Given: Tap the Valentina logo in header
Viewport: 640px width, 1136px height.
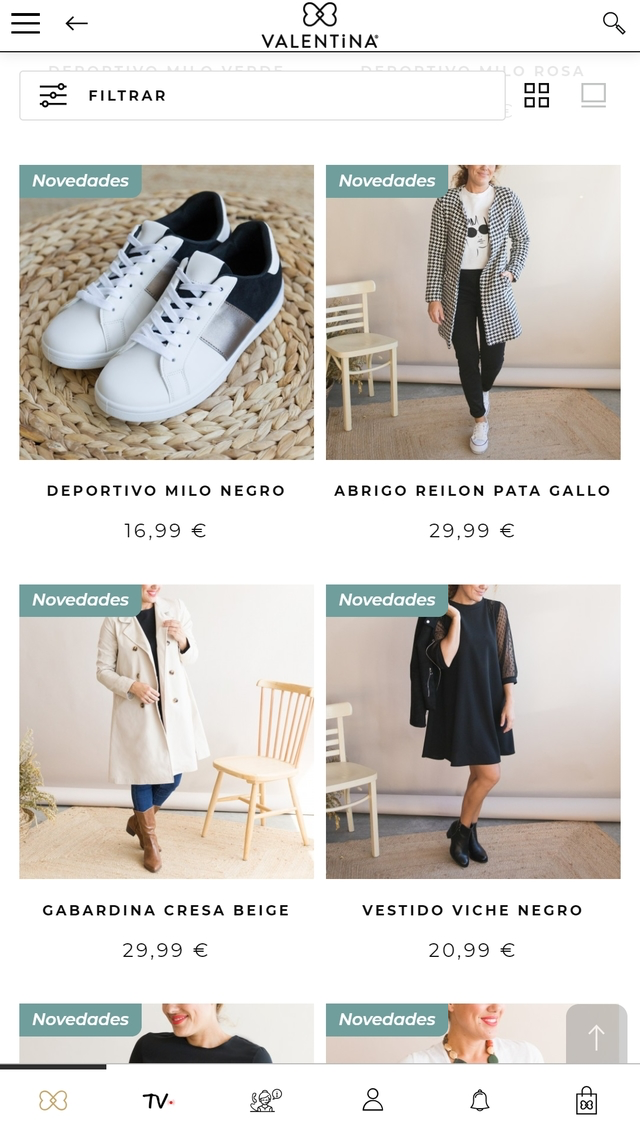Looking at the screenshot, I should (320, 25).
